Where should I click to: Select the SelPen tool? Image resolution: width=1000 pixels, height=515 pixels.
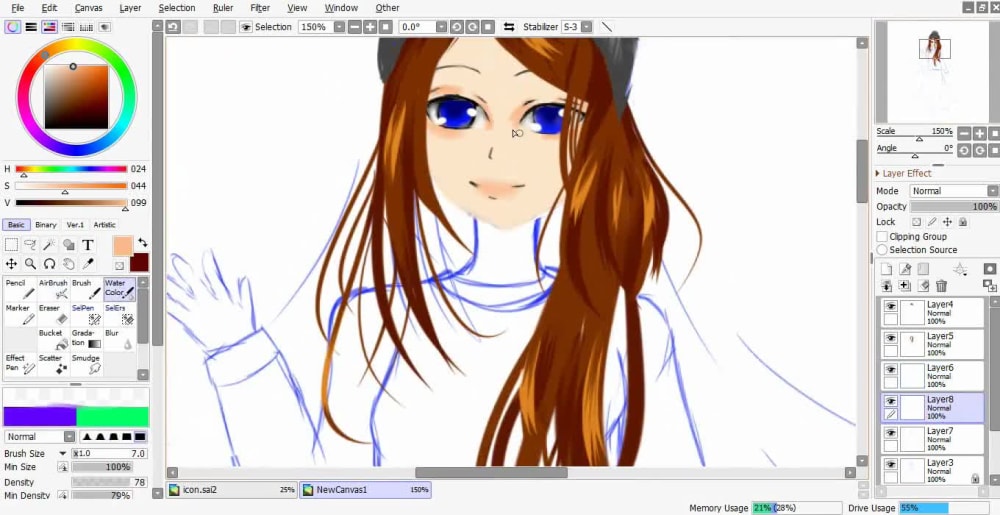(x=86, y=314)
